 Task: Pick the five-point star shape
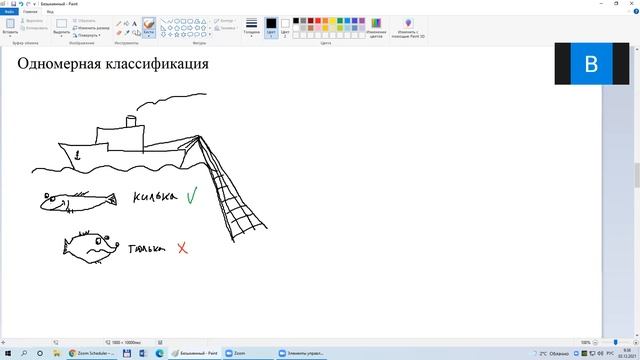coord(177,35)
